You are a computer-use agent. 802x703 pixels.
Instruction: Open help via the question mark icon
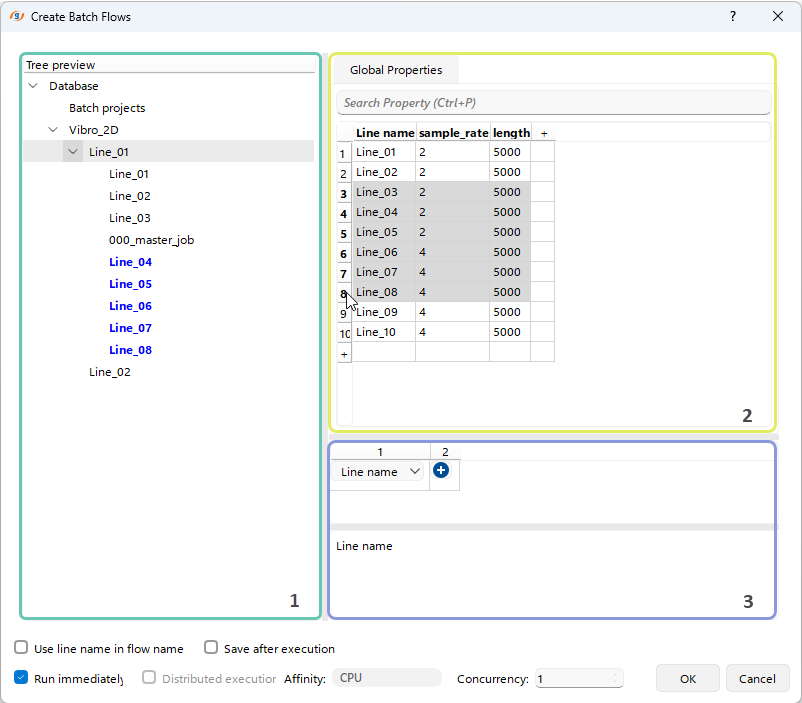coord(733,16)
